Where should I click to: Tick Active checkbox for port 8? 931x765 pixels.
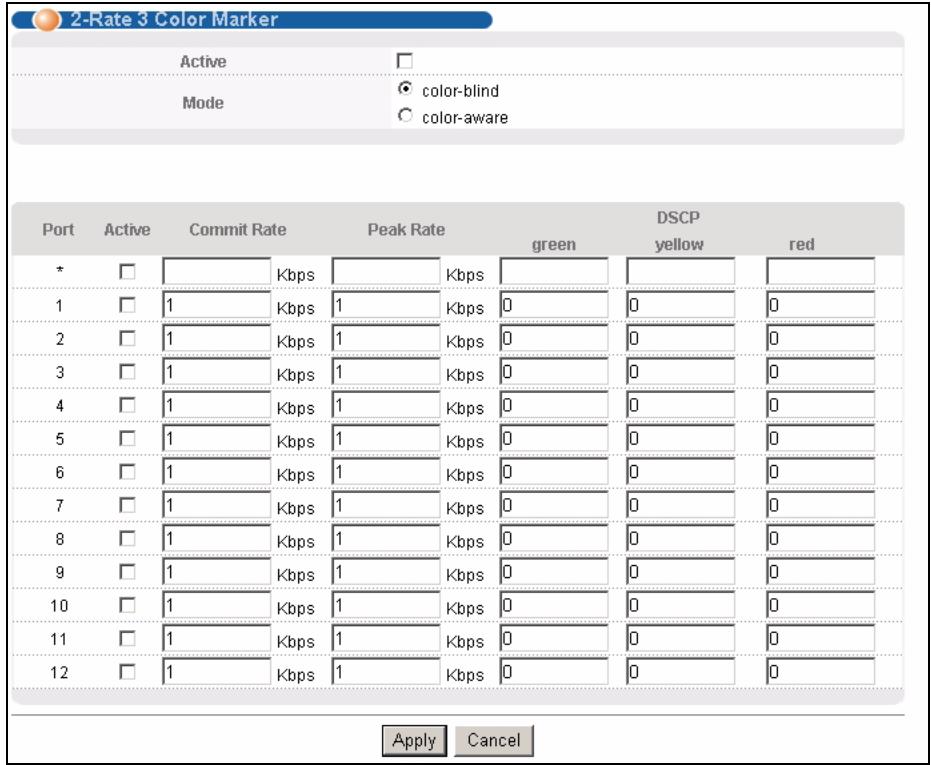[x=127, y=538]
